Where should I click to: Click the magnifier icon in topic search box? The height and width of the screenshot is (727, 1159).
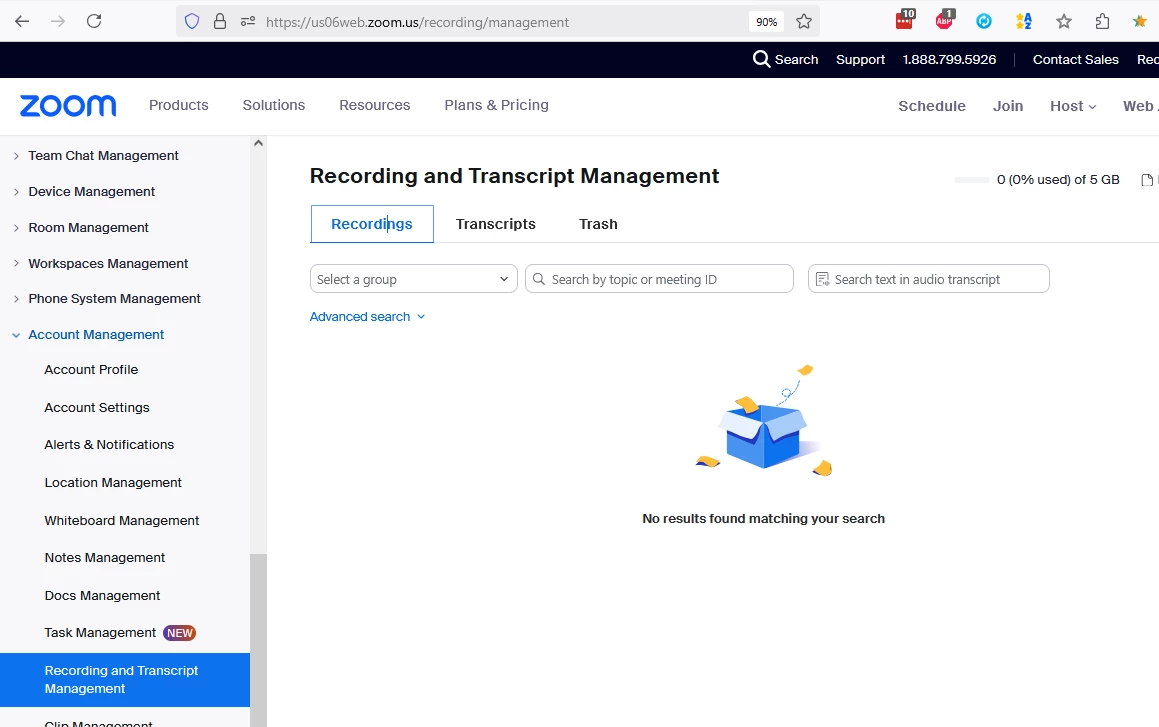tap(539, 279)
